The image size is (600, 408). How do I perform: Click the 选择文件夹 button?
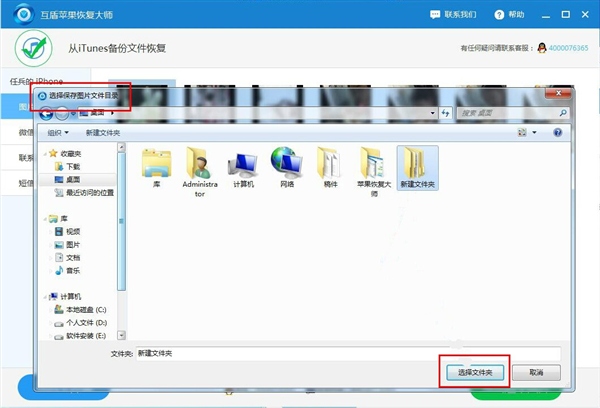[475, 372]
